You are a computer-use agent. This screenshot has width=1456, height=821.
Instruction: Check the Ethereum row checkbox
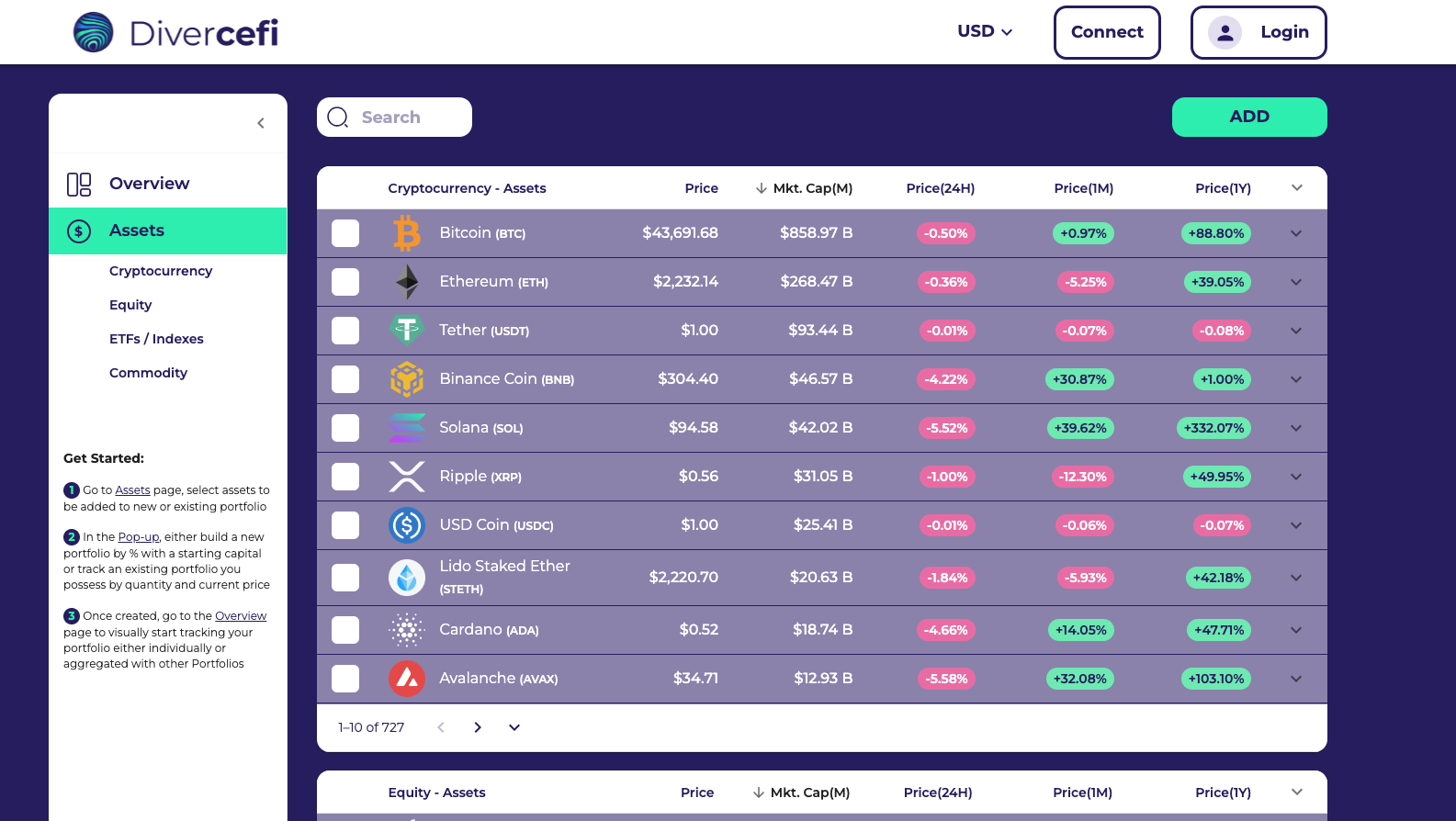(345, 282)
